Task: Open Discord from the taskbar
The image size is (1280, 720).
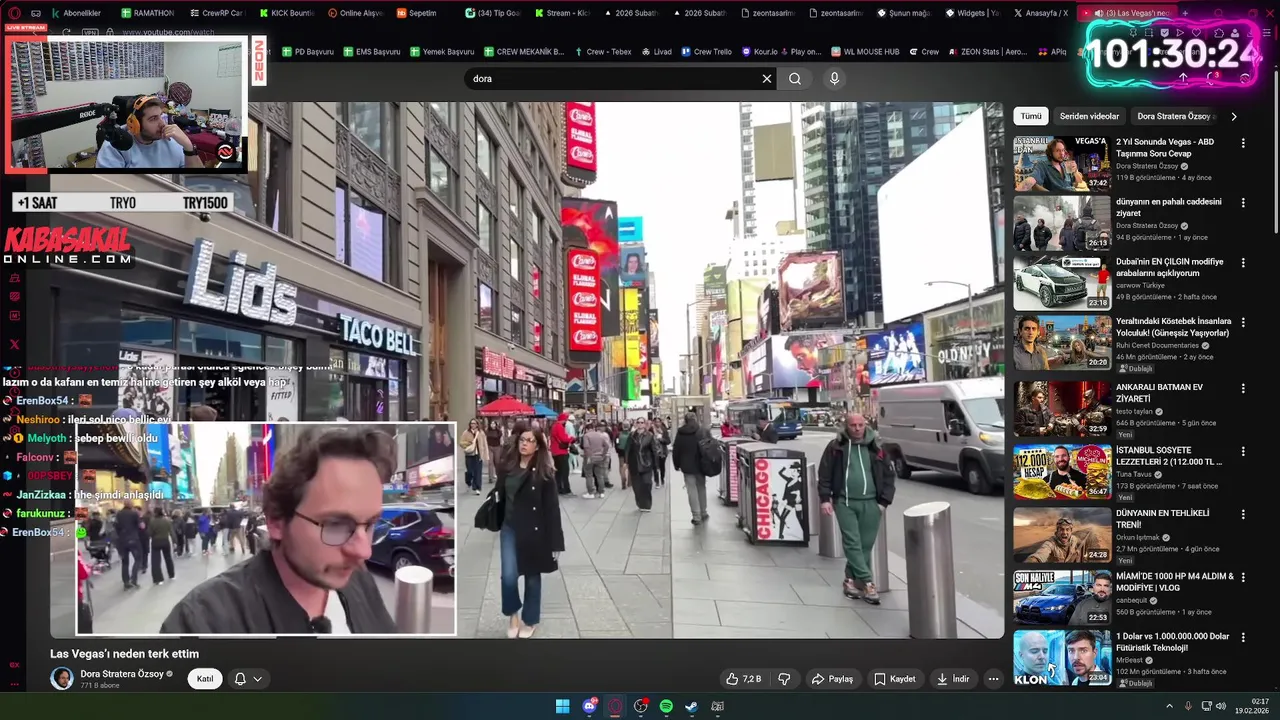Action: tap(589, 707)
